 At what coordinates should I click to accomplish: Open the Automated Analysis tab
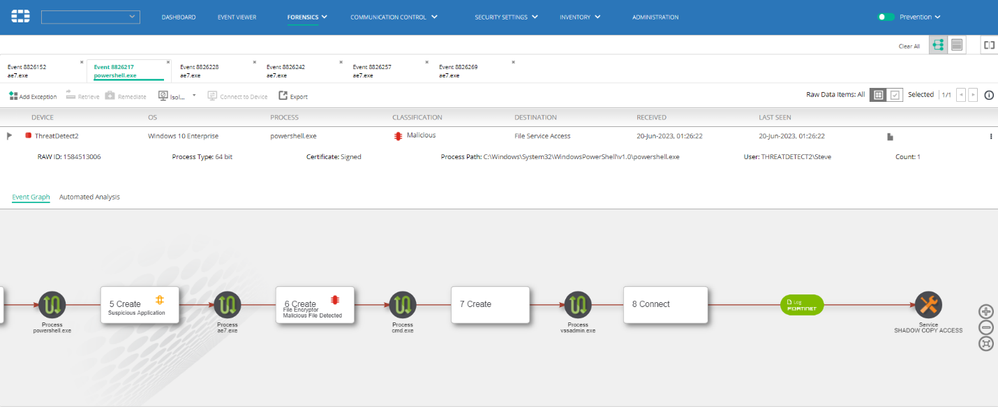coord(89,197)
